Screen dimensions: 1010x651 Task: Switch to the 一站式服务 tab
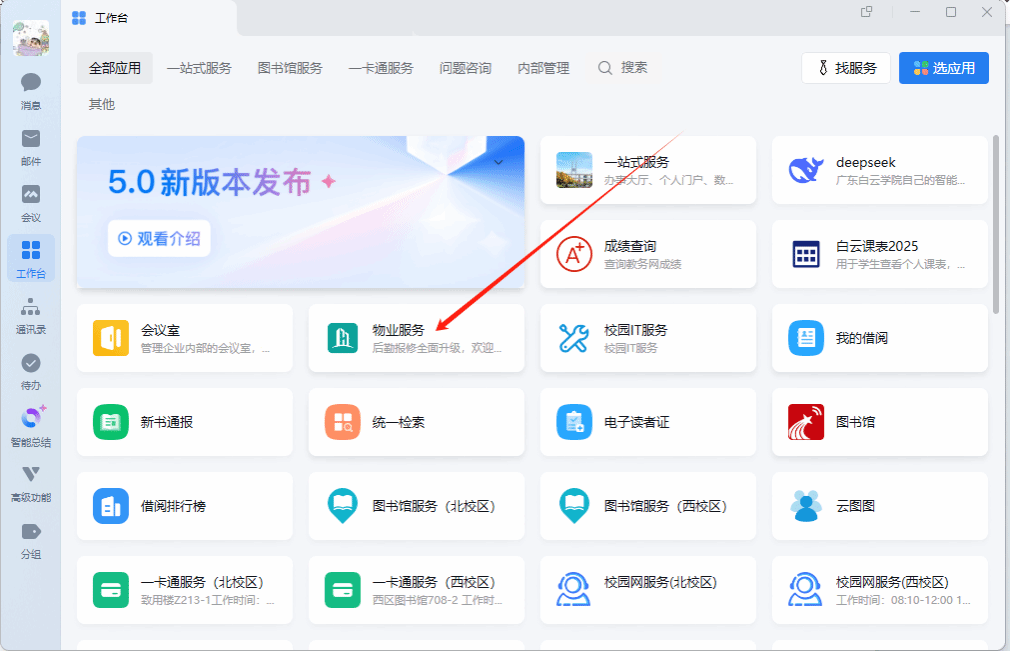point(199,68)
